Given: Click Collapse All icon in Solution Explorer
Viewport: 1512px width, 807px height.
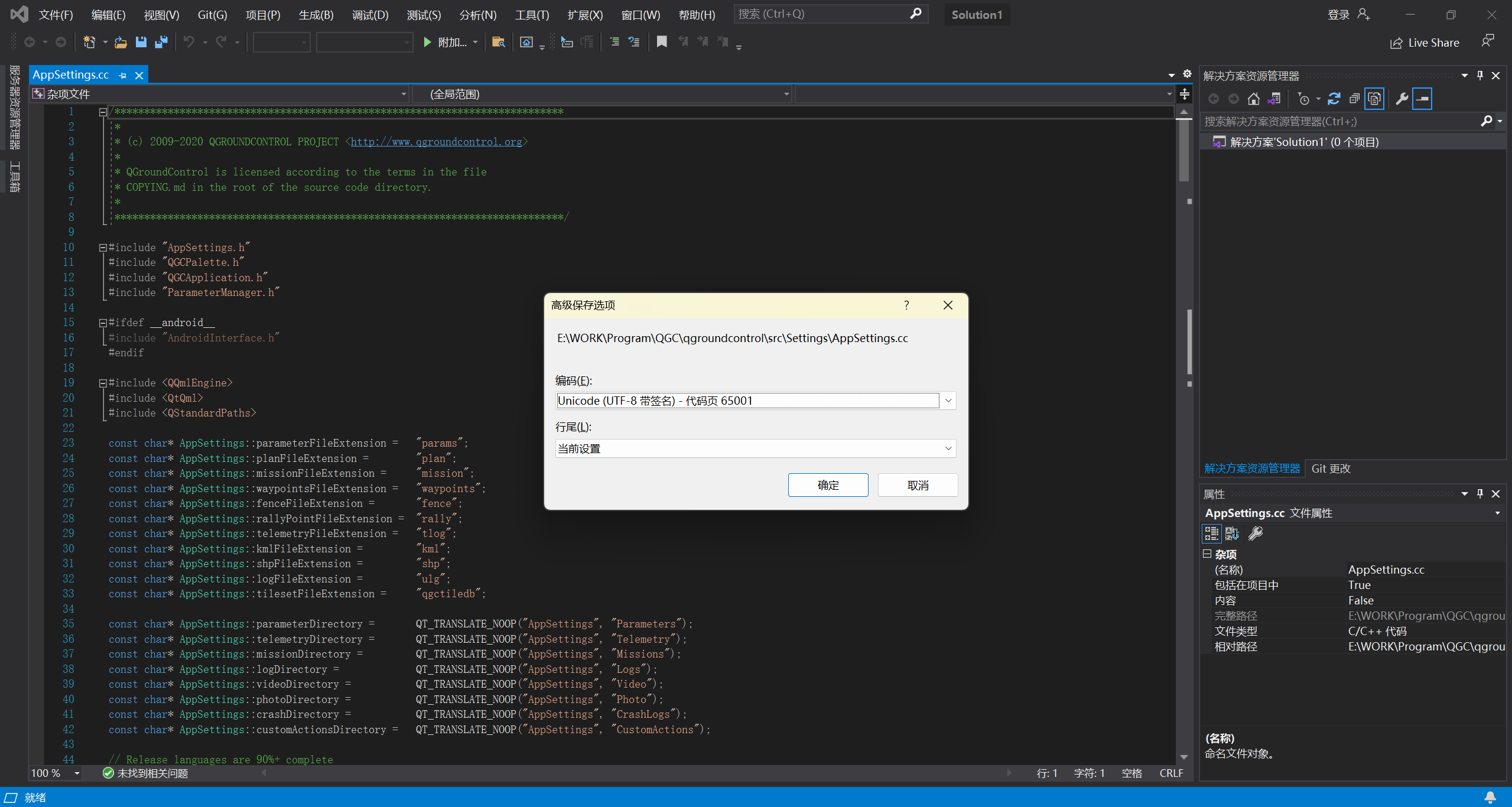Looking at the screenshot, I should 1354,99.
